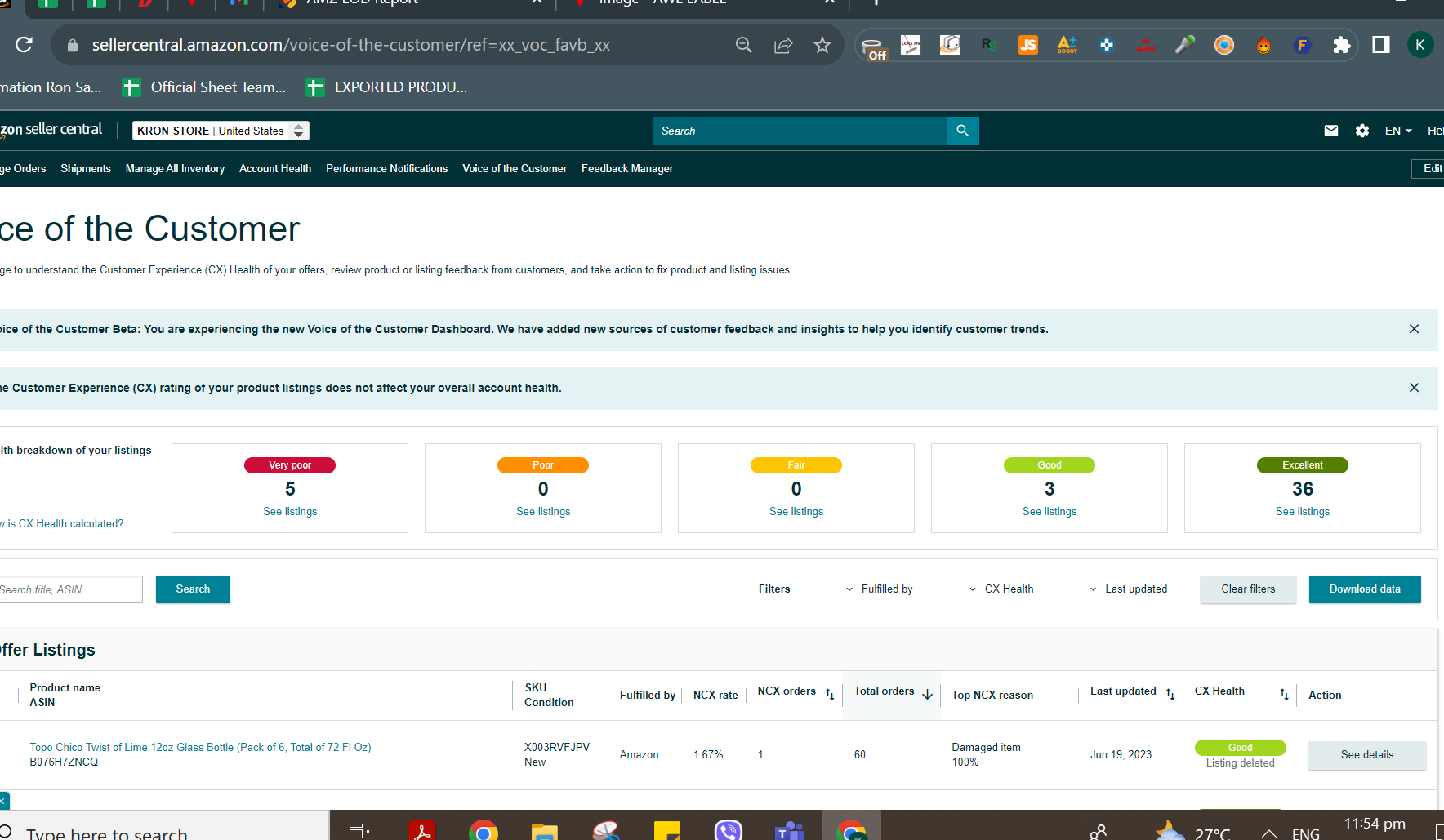This screenshot has height=840, width=1444.
Task: Open Performance Notifications
Action: coord(387,169)
